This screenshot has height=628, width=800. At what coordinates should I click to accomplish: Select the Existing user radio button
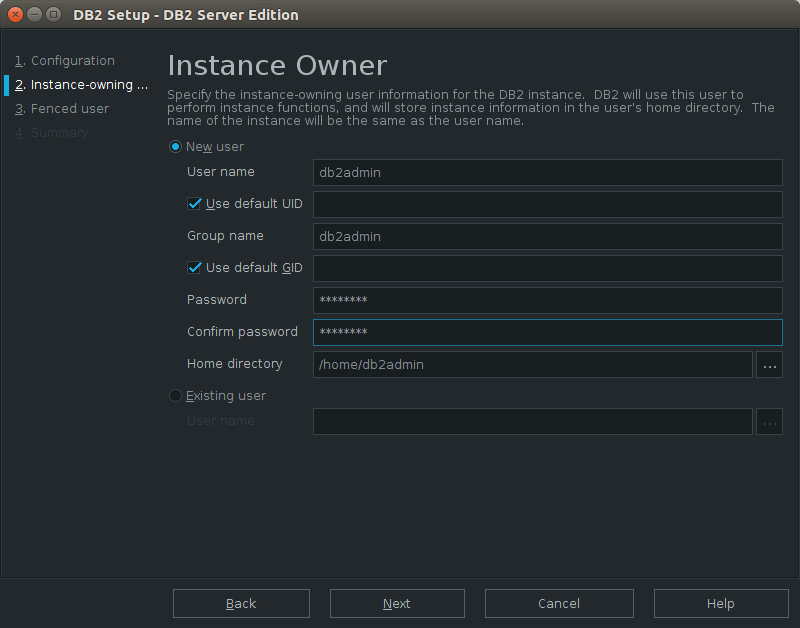[x=175, y=396]
